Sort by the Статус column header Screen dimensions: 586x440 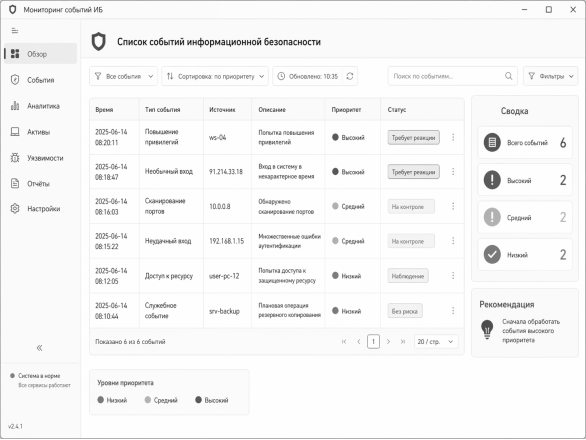[x=397, y=110]
